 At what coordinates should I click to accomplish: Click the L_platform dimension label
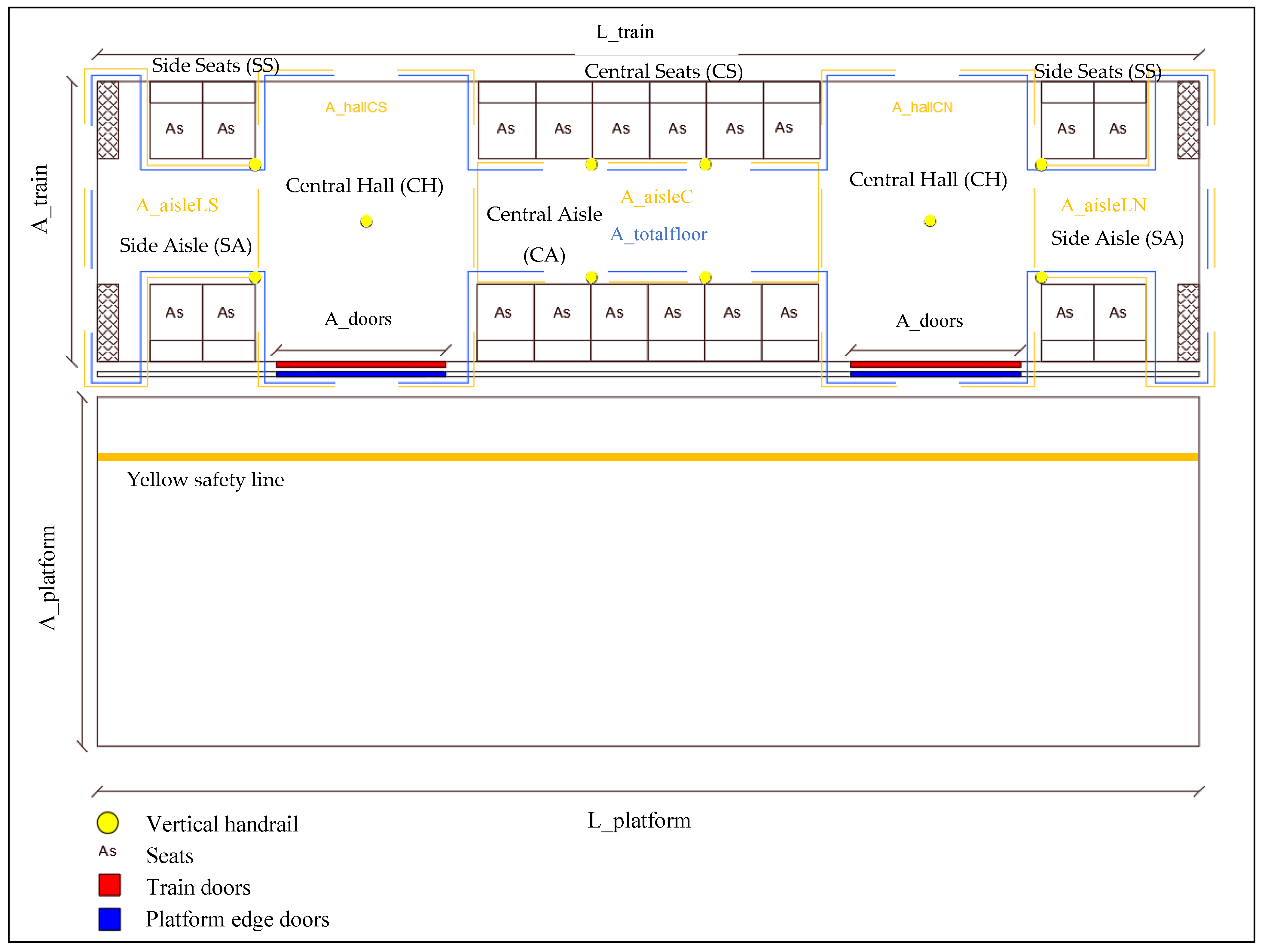click(x=639, y=820)
